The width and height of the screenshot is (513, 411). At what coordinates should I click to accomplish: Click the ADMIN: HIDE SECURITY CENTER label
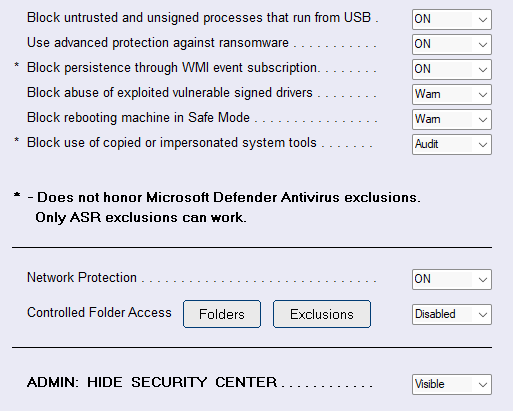tap(152, 382)
